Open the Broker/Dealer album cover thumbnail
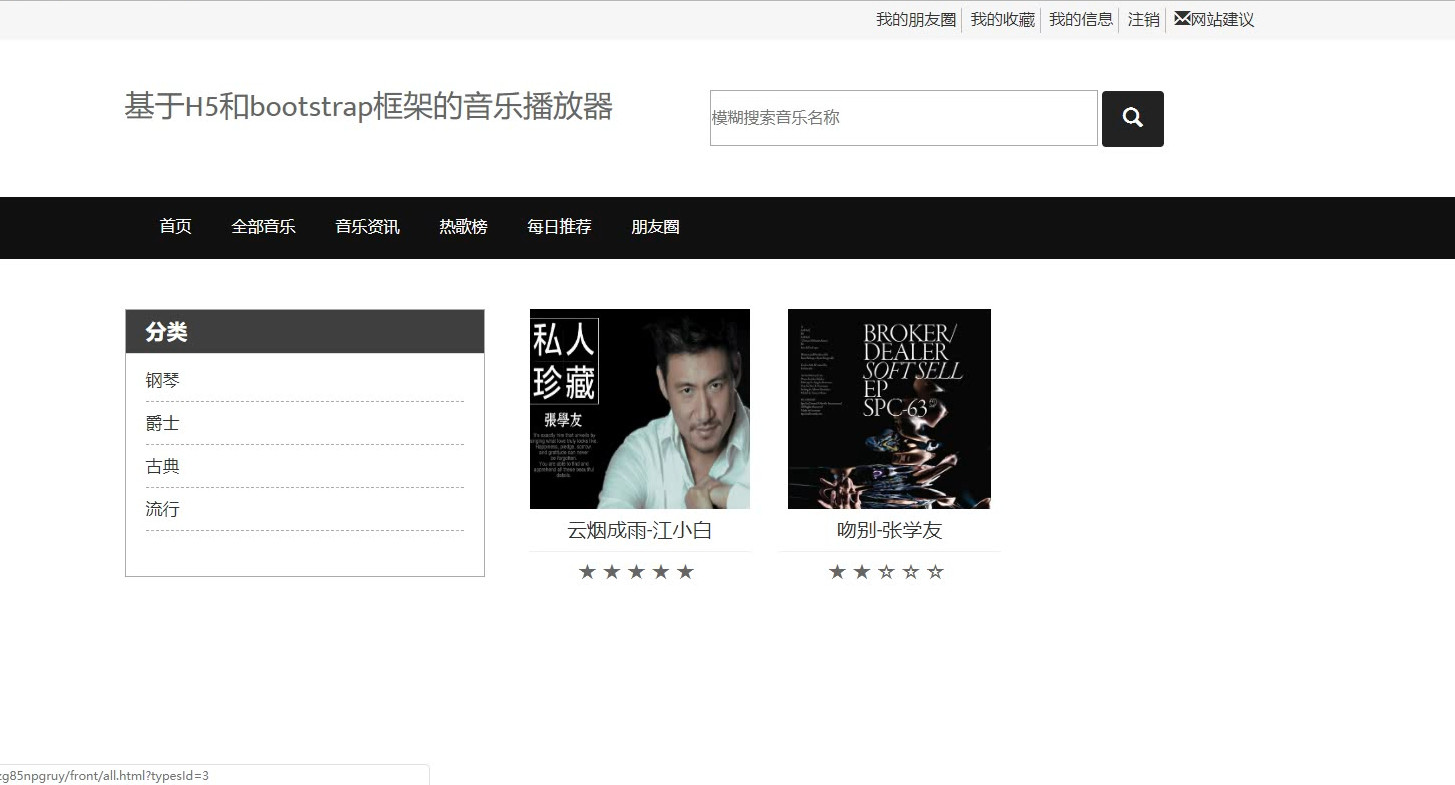The height and width of the screenshot is (785, 1455). tap(889, 409)
